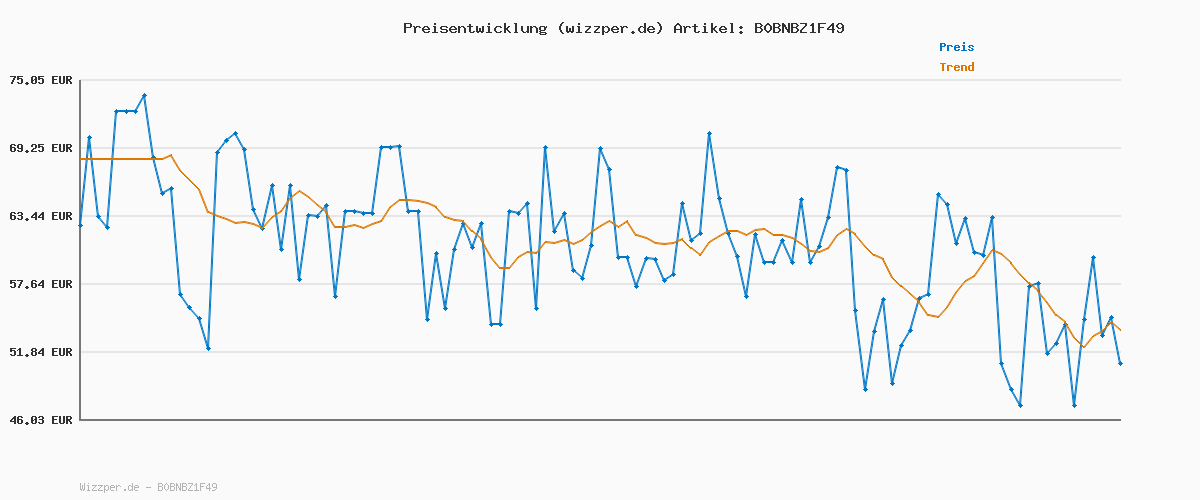Screen dimensions: 1200x500
Task: Click the left start of orange trend line
Action: (x=81, y=159)
